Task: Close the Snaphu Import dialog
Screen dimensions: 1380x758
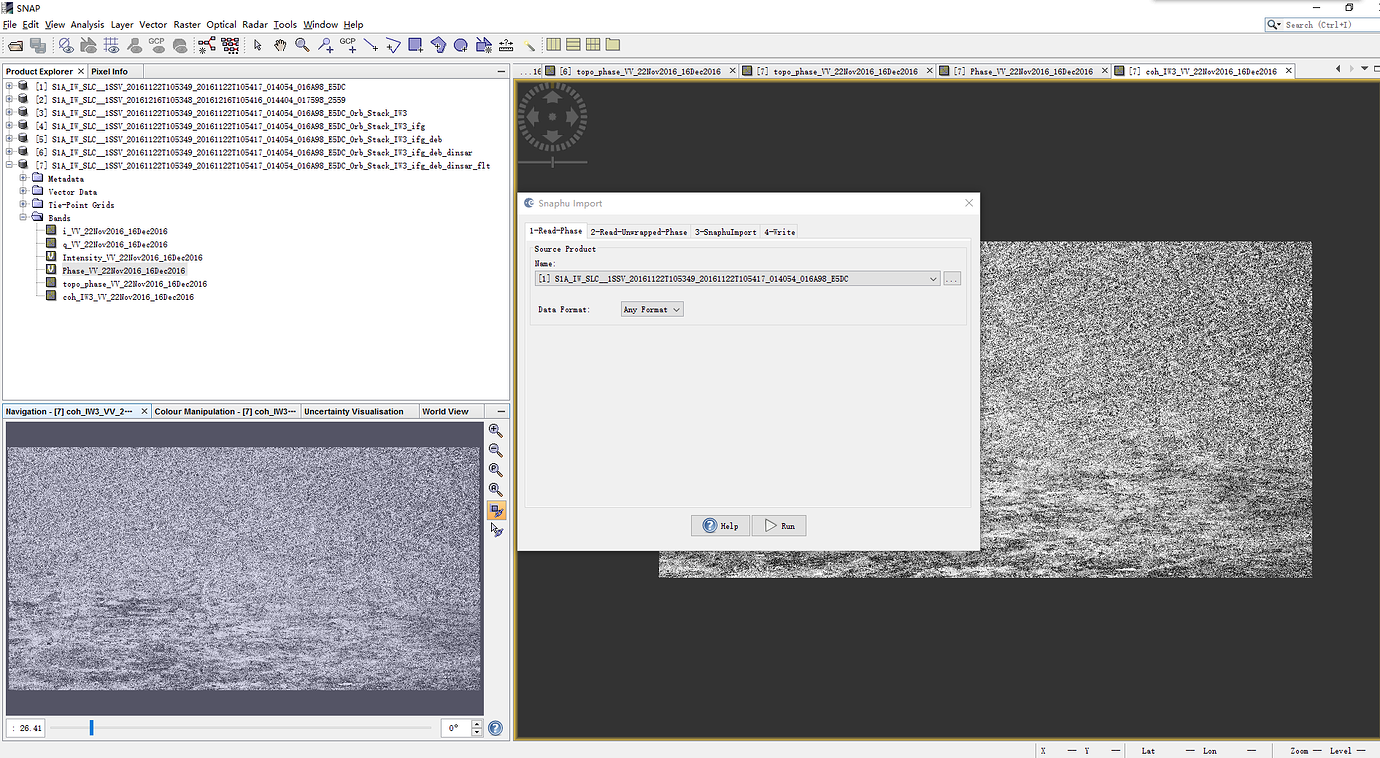Action: point(968,203)
